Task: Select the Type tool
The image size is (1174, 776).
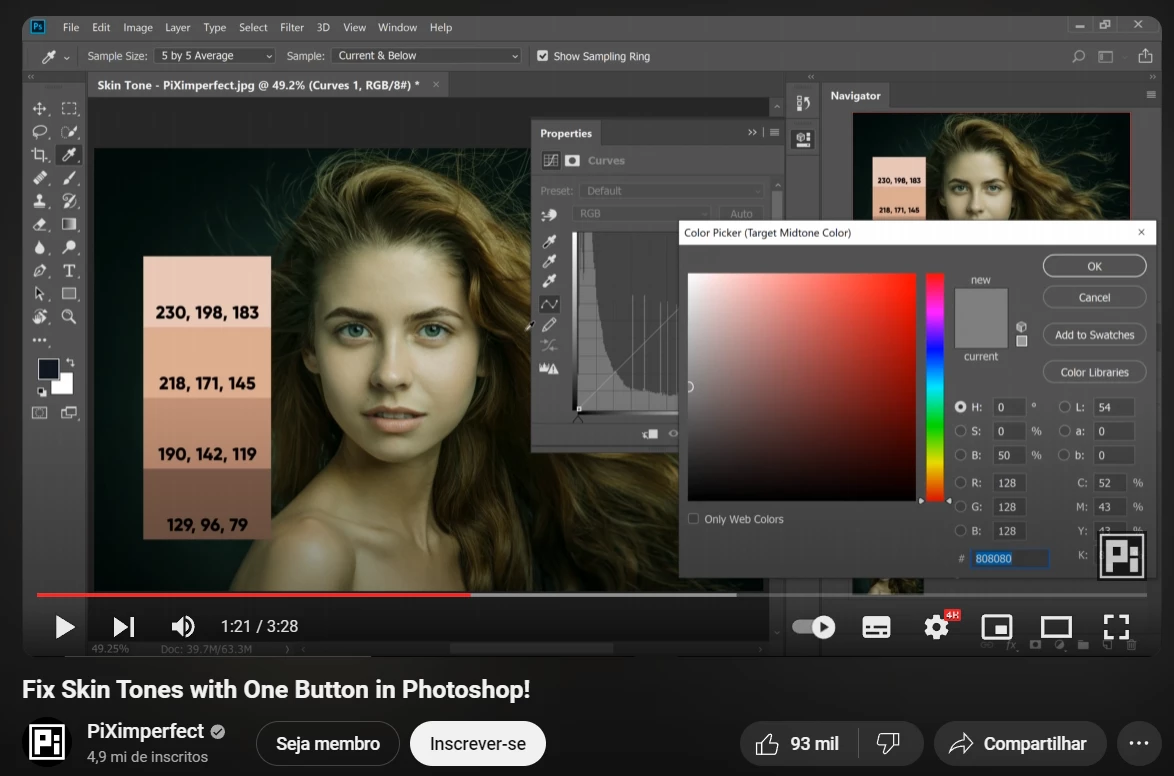Action: click(69, 271)
